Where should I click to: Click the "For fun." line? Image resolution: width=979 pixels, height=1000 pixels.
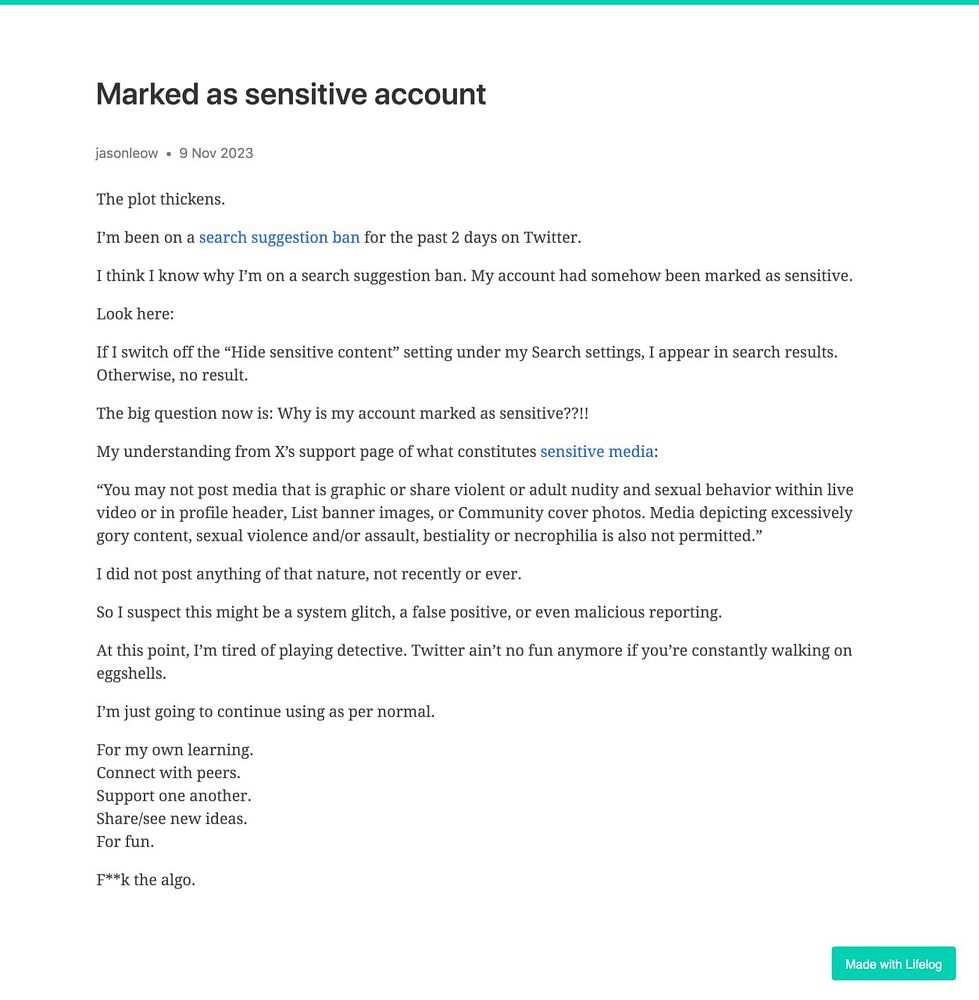[125, 842]
